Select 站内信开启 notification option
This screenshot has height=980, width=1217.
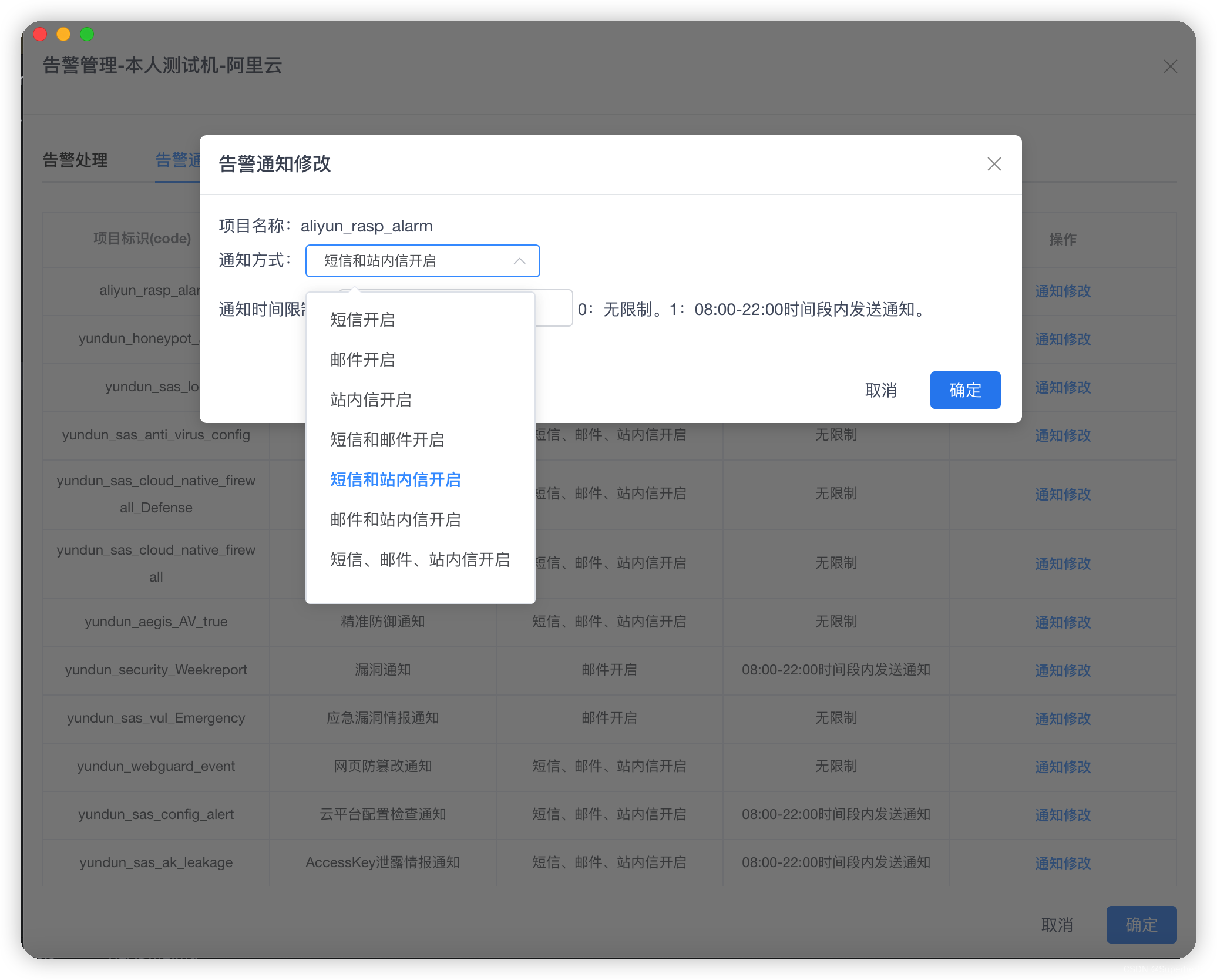370,400
